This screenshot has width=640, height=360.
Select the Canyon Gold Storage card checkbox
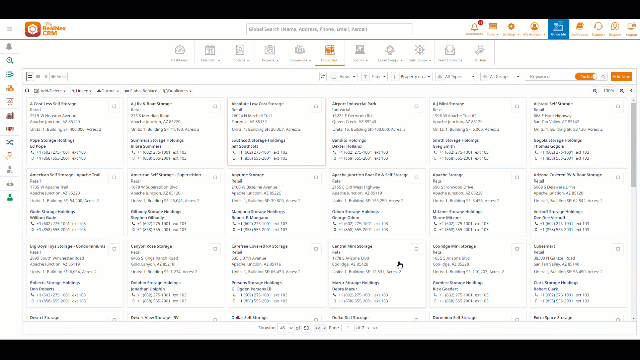coord(215,249)
